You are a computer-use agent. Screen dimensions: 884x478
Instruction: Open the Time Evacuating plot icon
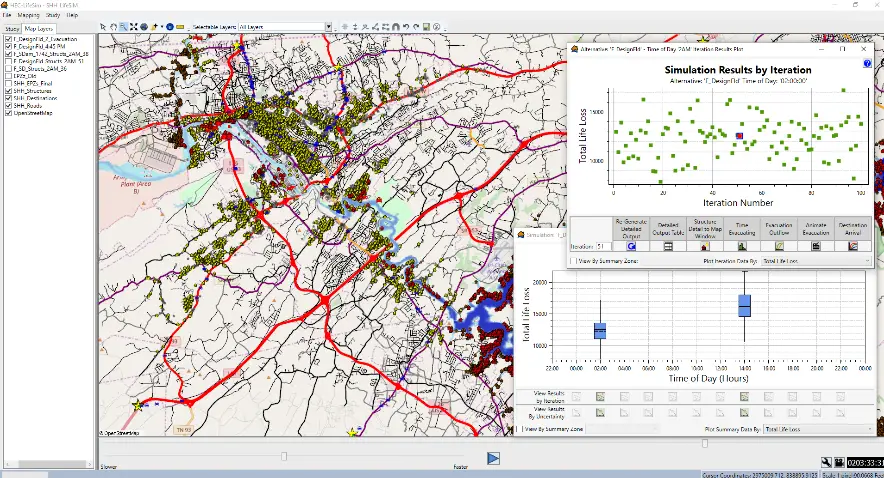click(x=742, y=245)
